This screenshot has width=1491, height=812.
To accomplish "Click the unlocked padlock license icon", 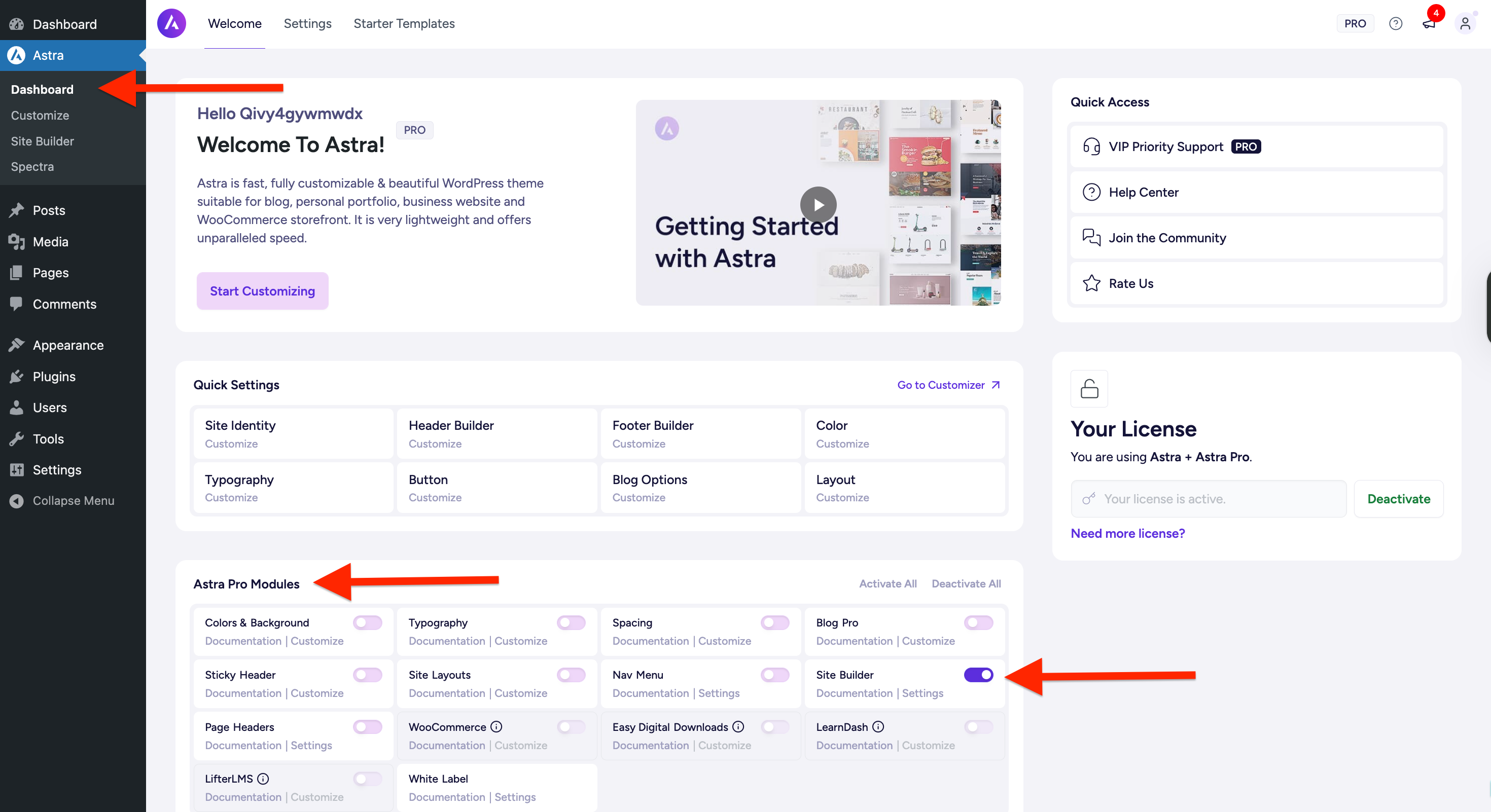I will (1089, 389).
